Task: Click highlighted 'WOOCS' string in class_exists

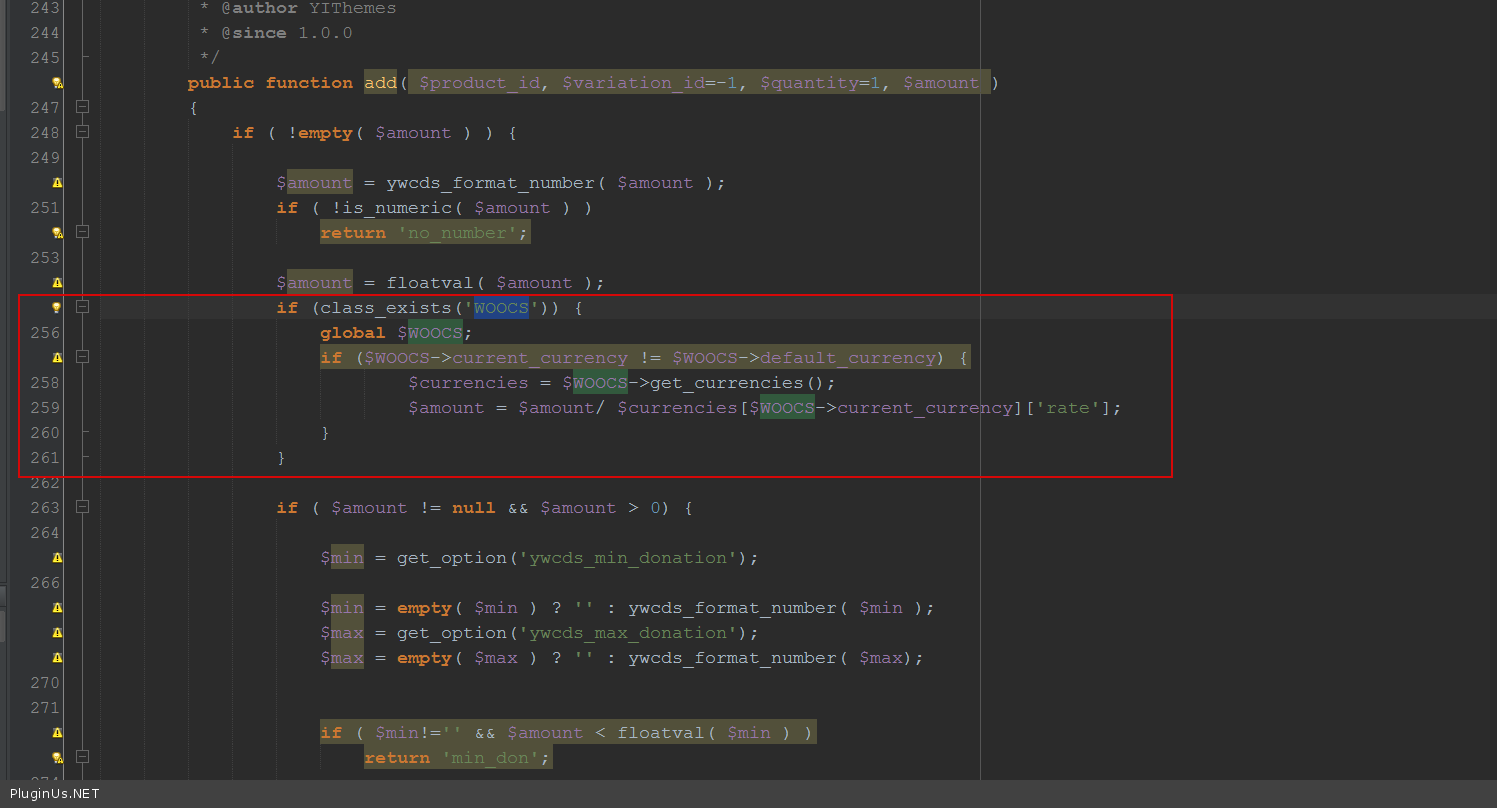Action: pos(501,308)
